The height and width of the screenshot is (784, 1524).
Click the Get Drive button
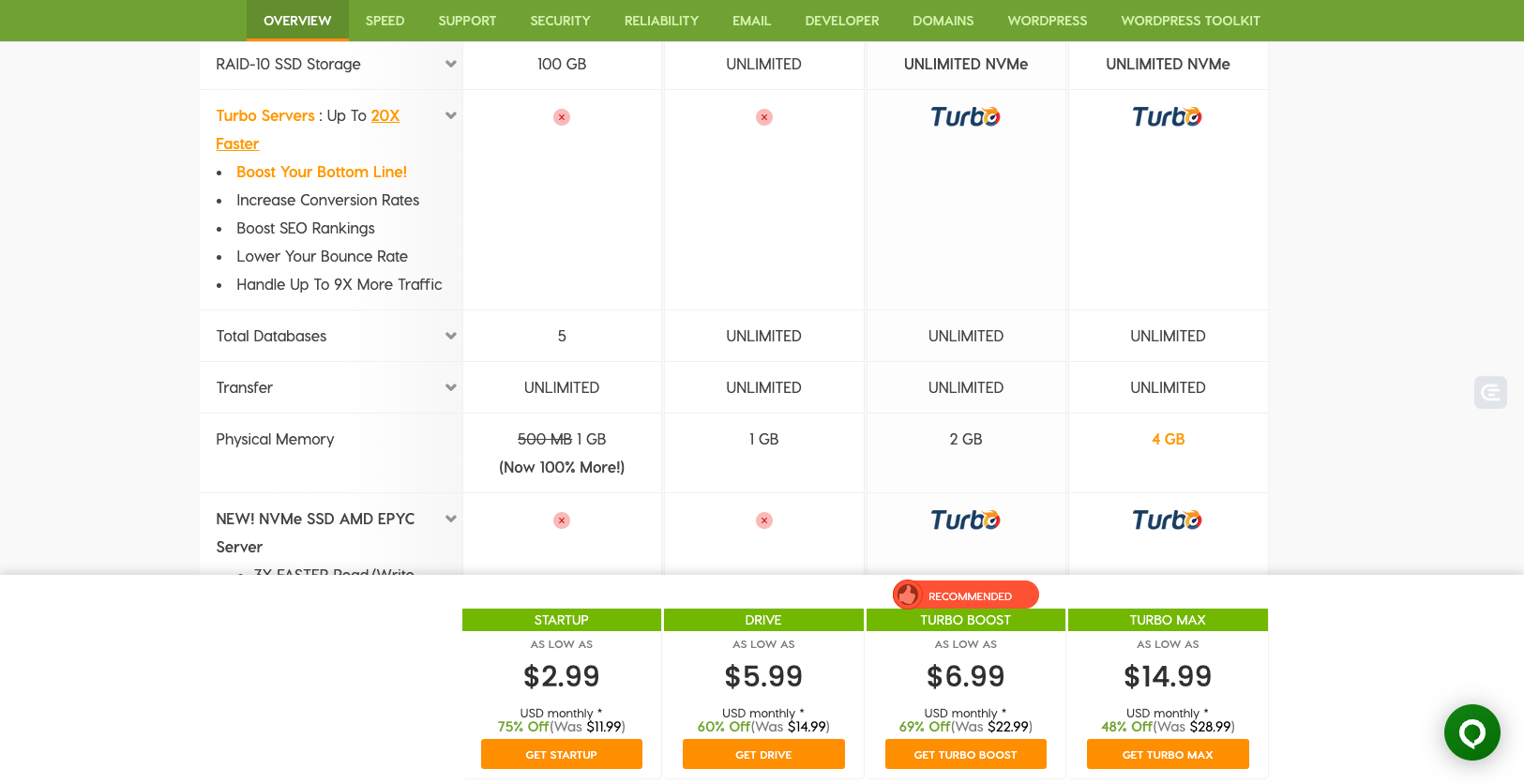(x=763, y=754)
